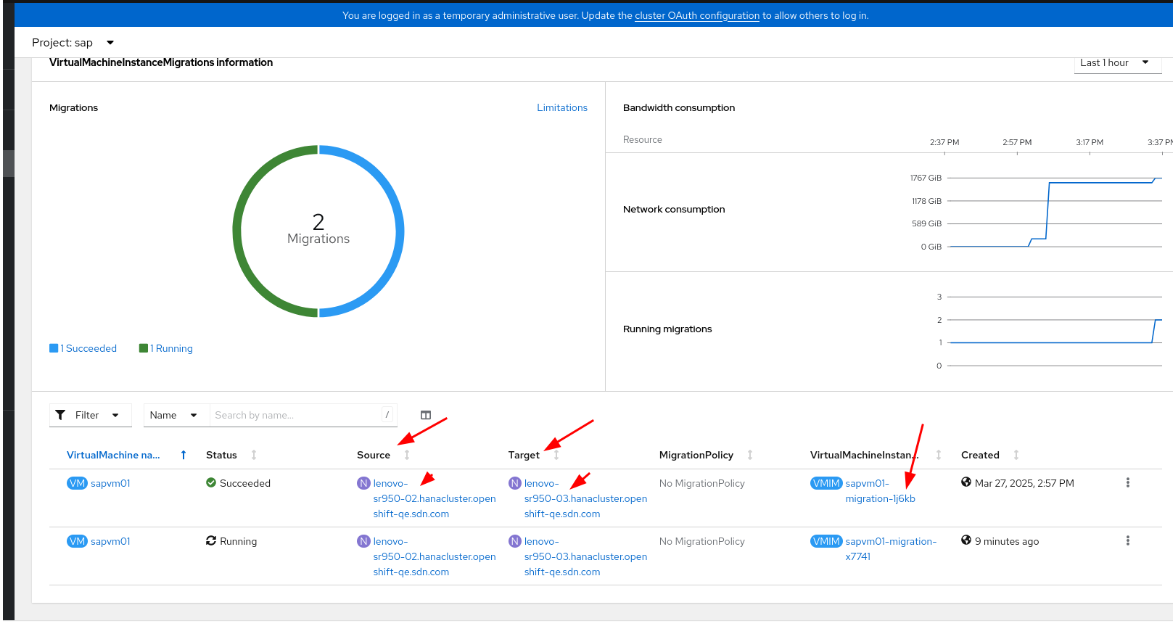
Task: Toggle the 1 Succeeded legend swatch
Action: 54,349
